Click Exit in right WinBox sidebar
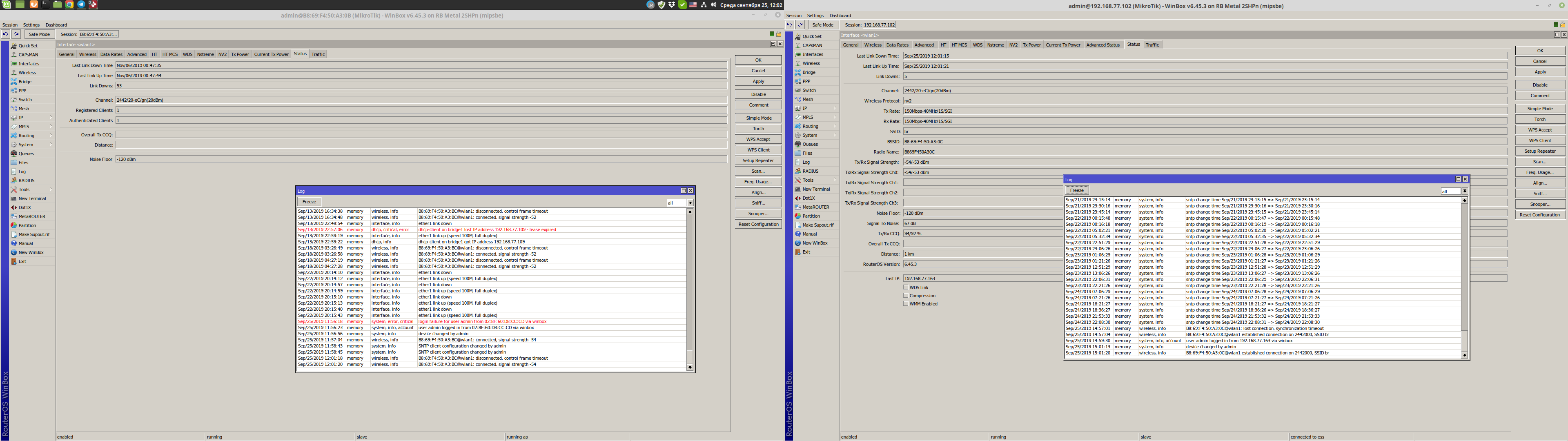Image resolution: width=1568 pixels, height=441 pixels. [x=806, y=252]
